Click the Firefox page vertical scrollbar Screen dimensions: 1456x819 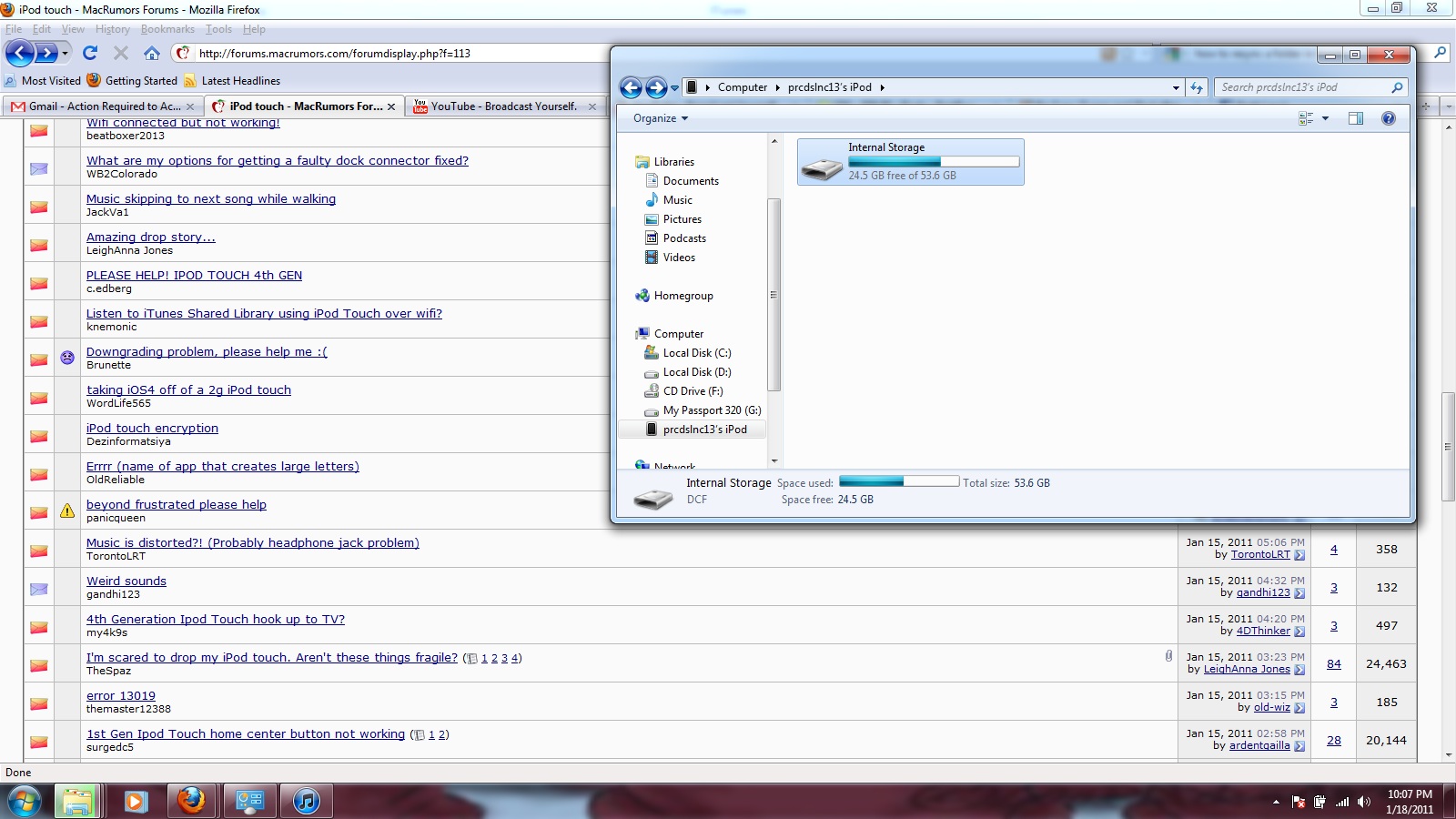pyautogui.click(x=1448, y=446)
